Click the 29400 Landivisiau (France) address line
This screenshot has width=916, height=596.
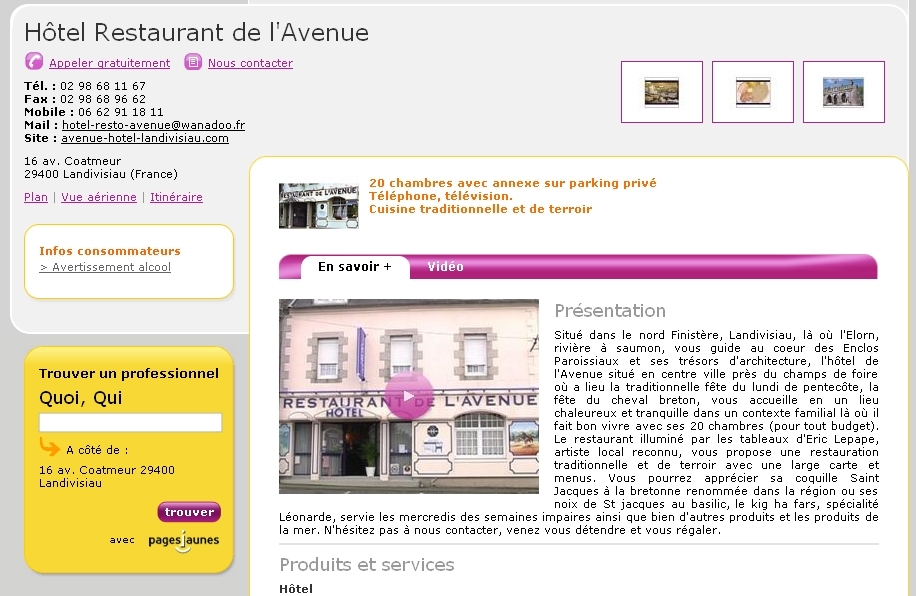100,174
